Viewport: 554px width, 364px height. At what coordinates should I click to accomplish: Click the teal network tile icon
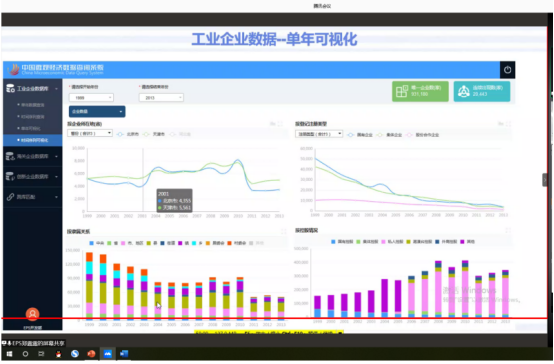pos(464,91)
